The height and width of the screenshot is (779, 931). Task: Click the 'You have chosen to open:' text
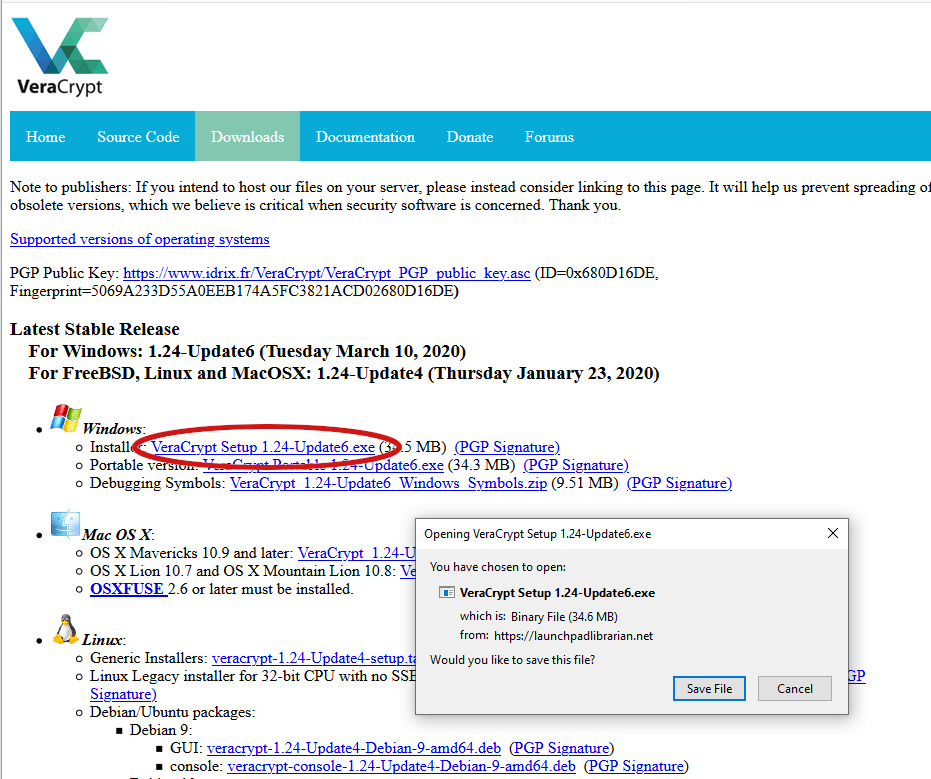pyautogui.click(x=498, y=567)
